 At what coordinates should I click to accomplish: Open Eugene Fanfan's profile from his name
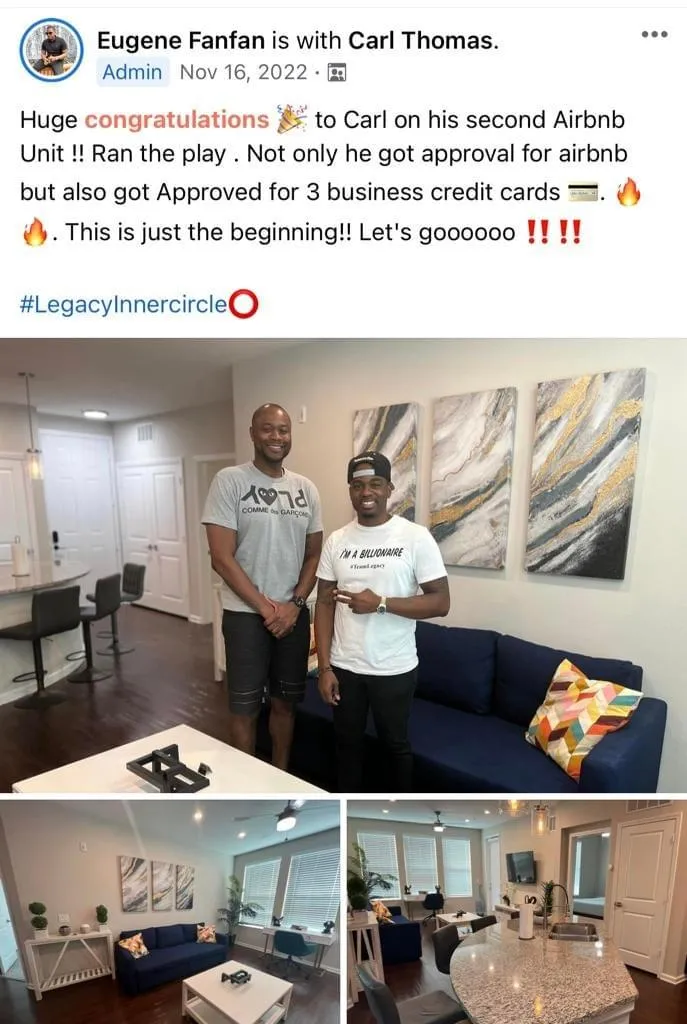181,41
